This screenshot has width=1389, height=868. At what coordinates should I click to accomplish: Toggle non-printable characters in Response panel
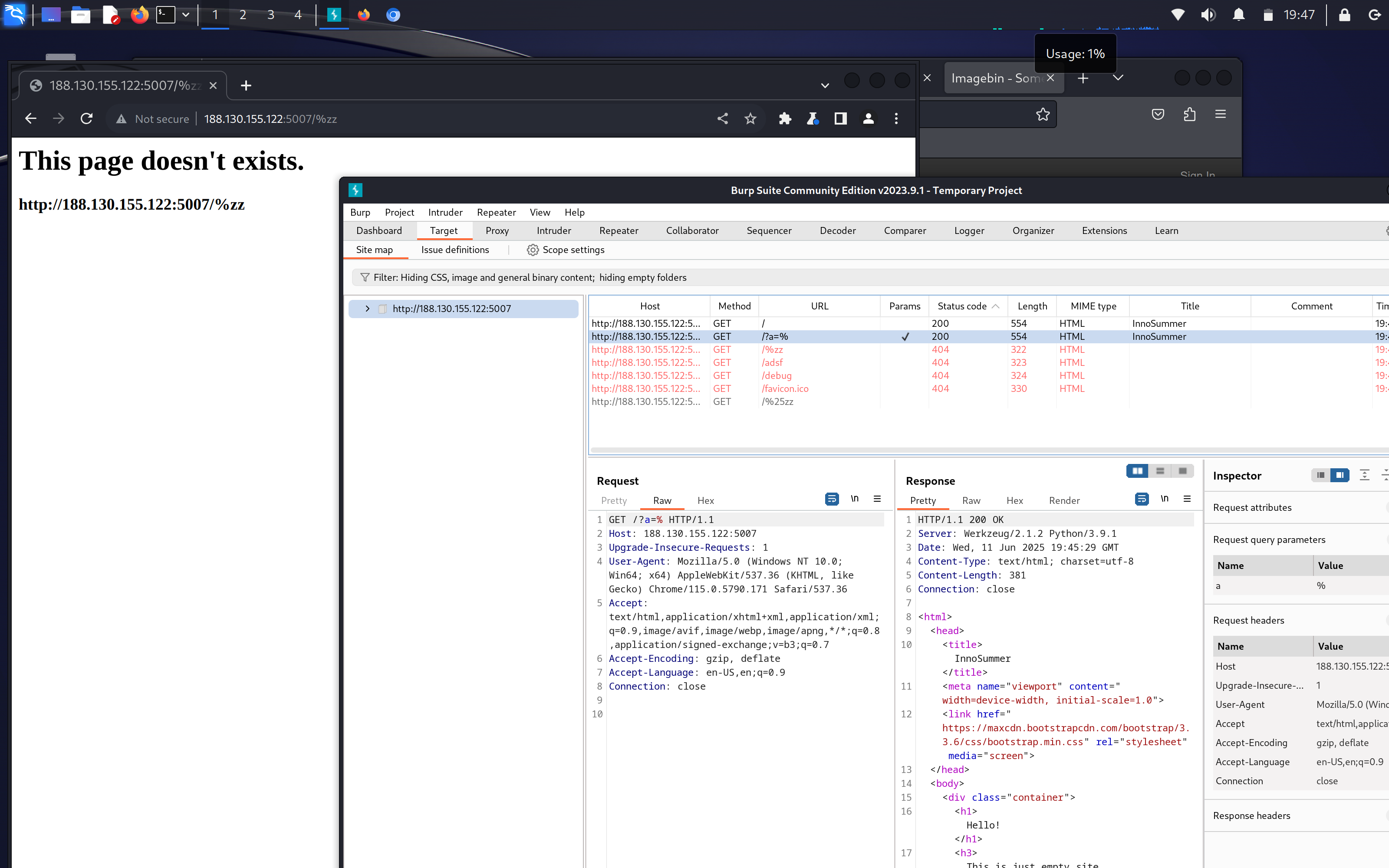(x=1165, y=499)
